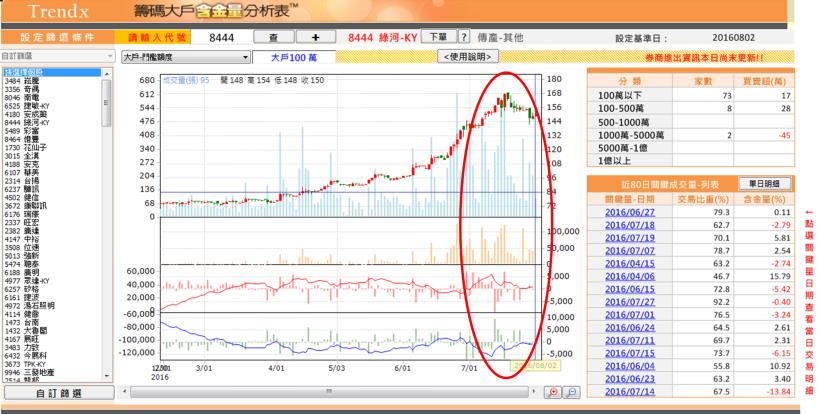Click the 自訂篩選 button below the stock list

point(59,393)
